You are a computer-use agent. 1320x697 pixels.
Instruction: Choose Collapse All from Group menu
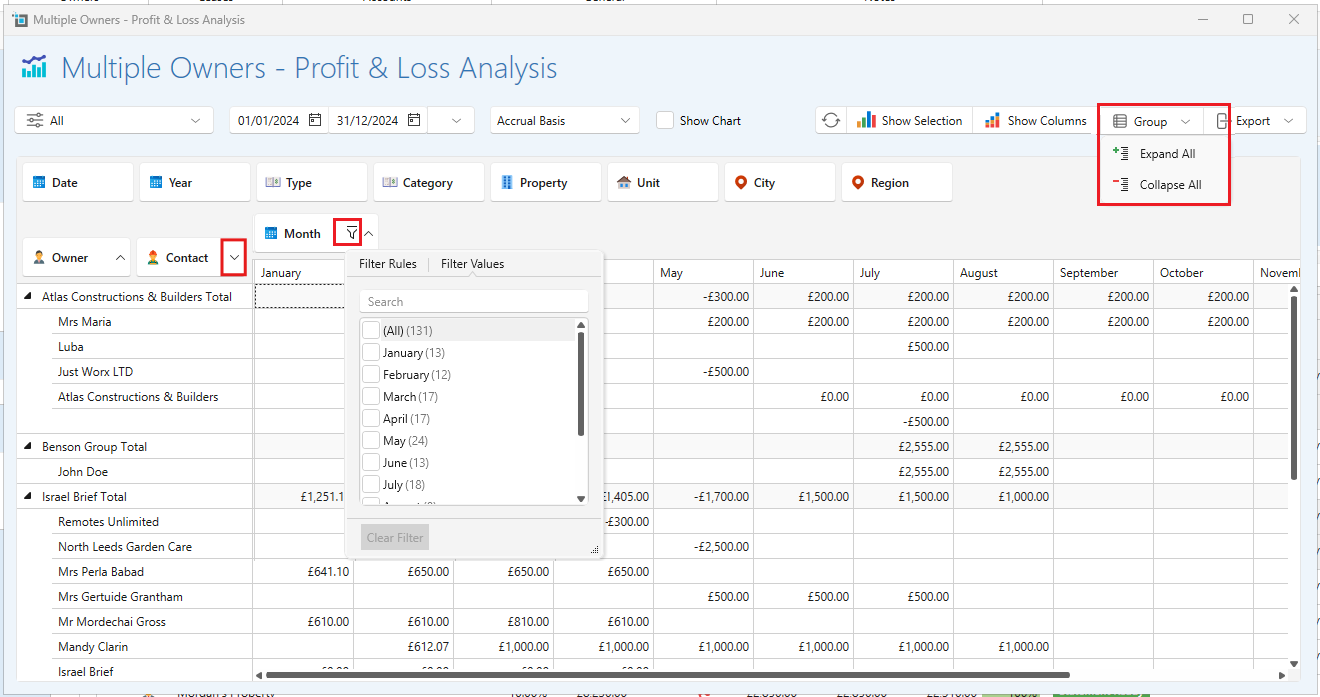click(x=1165, y=185)
